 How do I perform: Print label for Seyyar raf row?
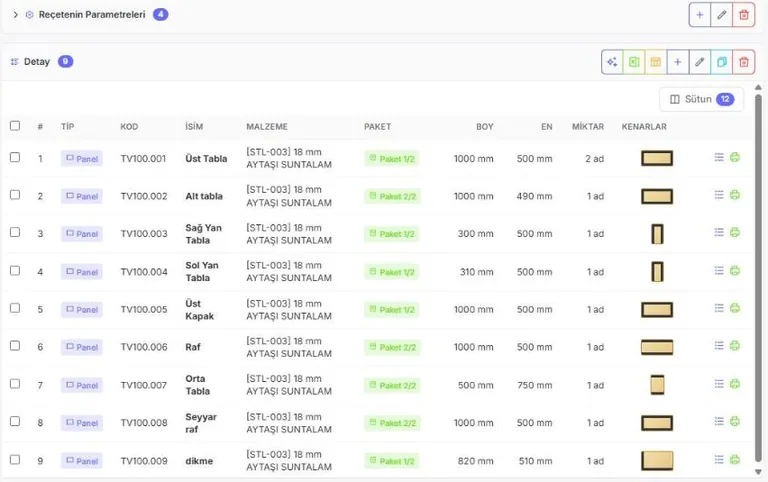(x=735, y=421)
